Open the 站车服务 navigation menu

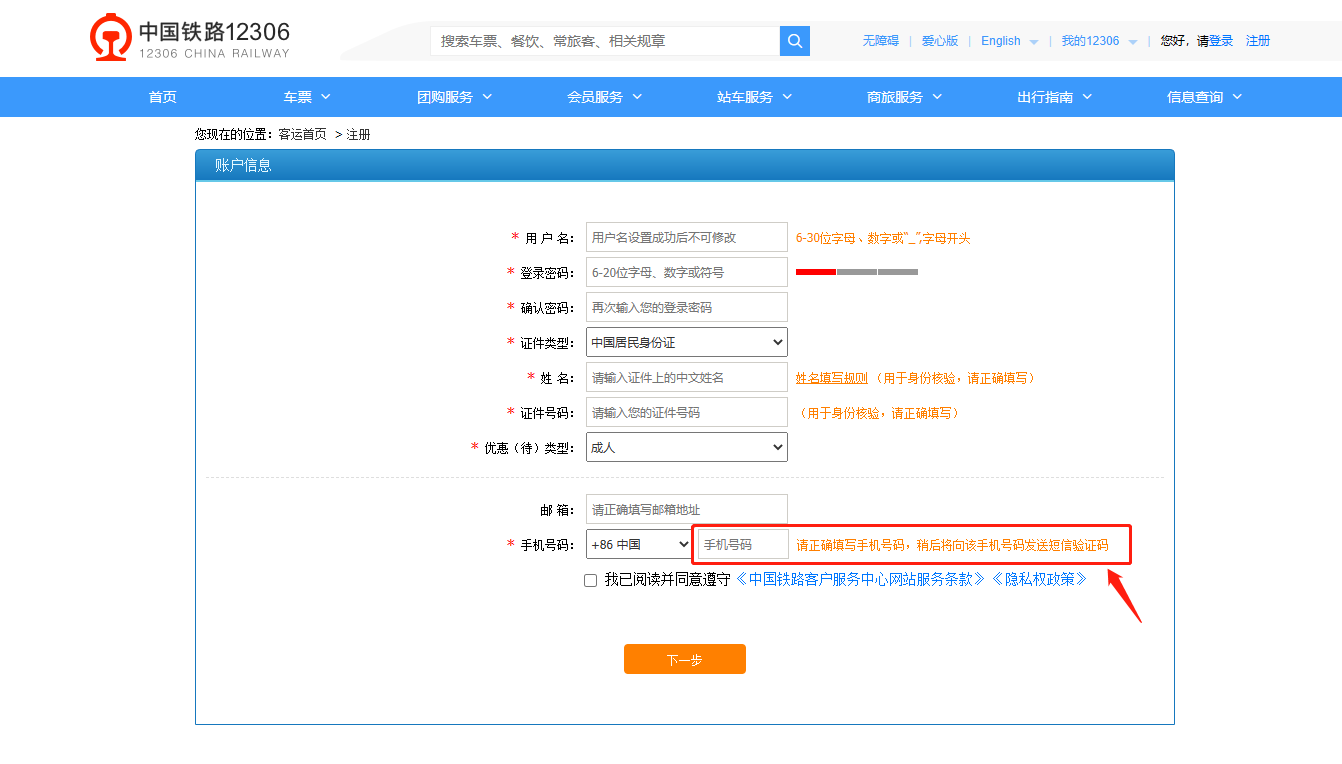click(755, 97)
